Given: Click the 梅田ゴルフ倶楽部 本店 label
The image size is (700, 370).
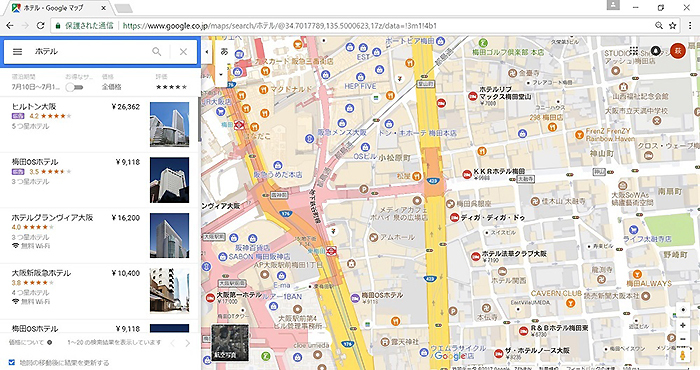Looking at the screenshot, I should point(508,52).
